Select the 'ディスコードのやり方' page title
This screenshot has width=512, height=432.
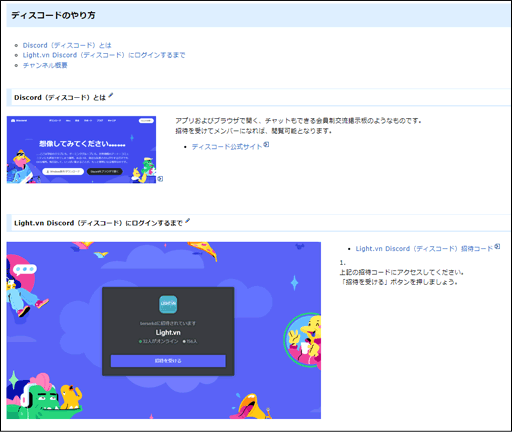pos(53,15)
